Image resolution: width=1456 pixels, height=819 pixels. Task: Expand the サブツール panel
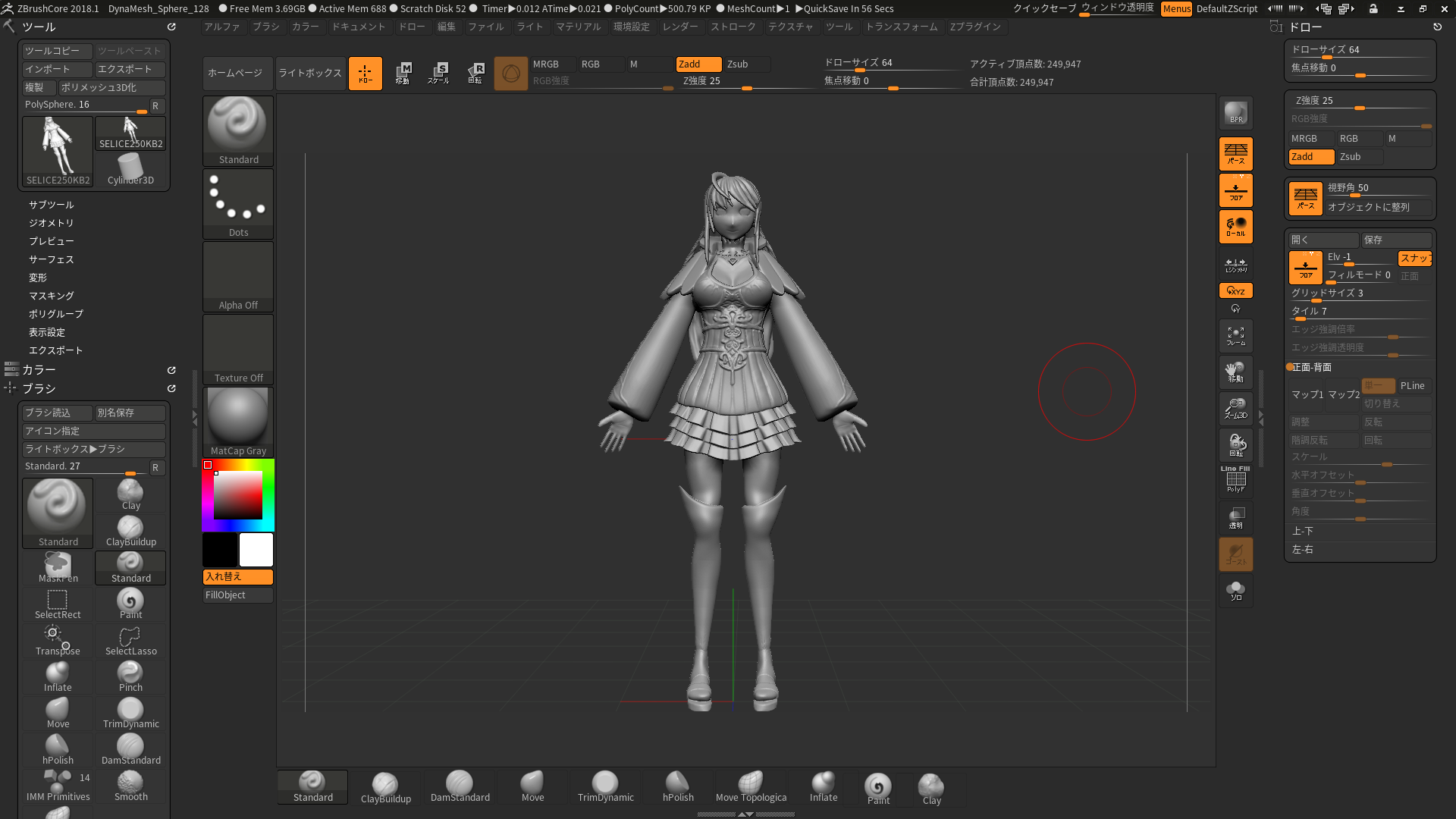[49, 204]
